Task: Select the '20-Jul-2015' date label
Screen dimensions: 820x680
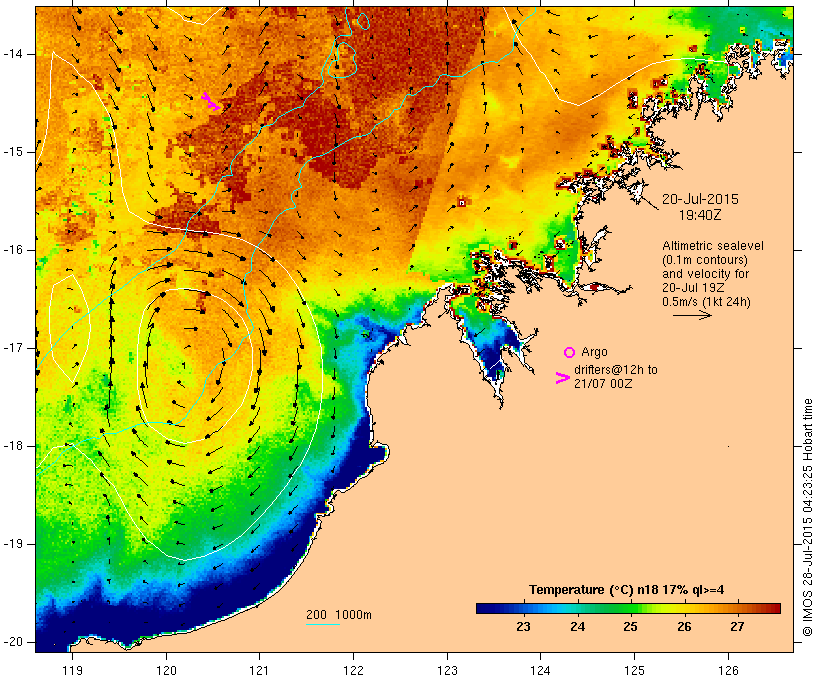Action: click(x=700, y=199)
